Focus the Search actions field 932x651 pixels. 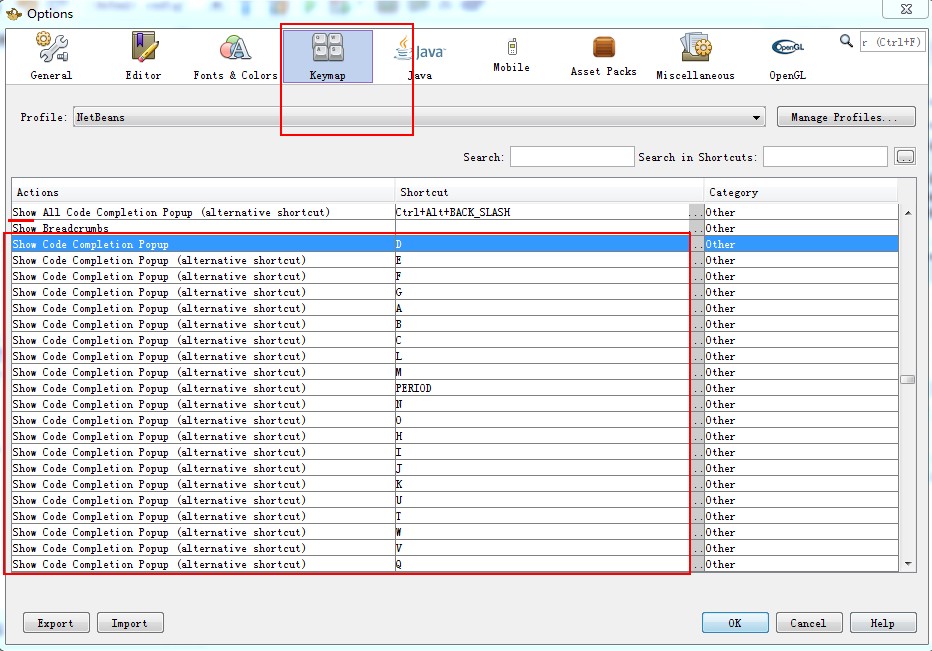tap(572, 157)
